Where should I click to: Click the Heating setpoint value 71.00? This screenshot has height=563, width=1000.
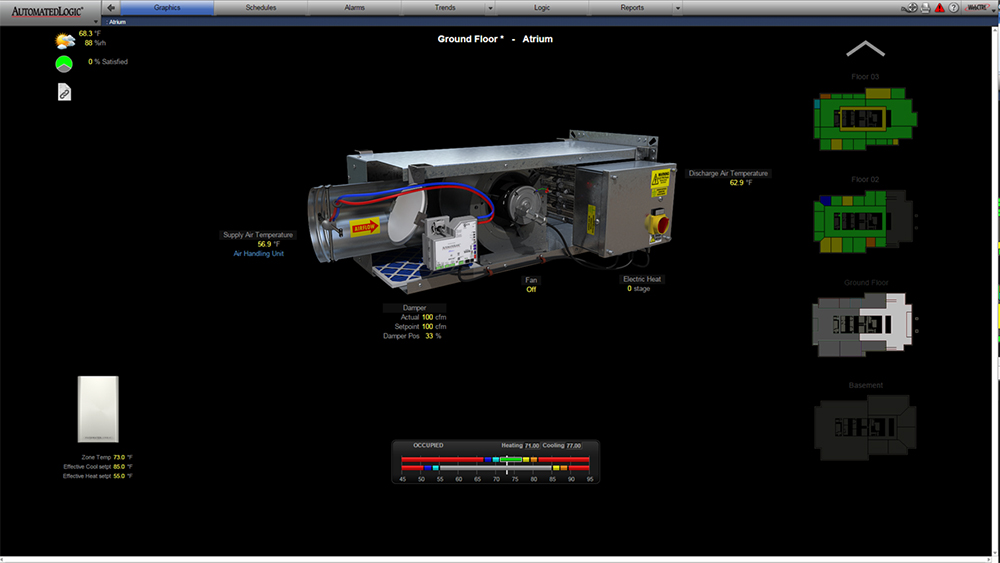click(532, 445)
